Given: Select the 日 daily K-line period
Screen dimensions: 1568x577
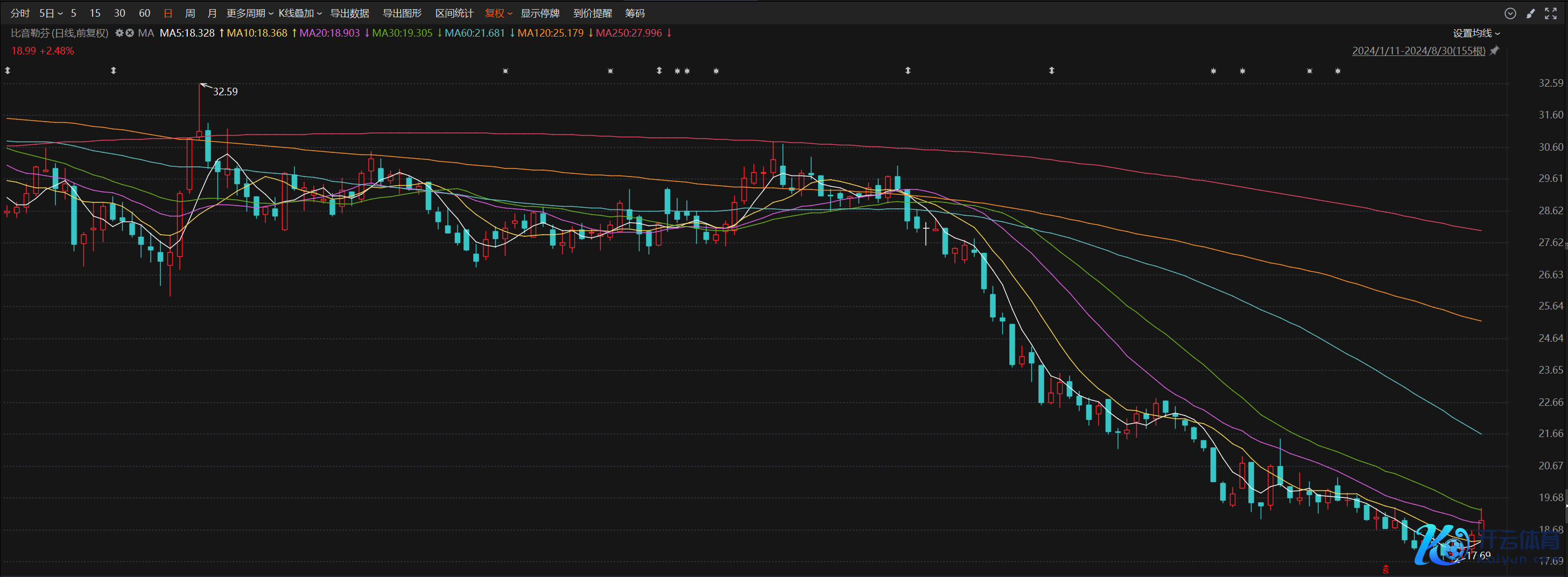Looking at the screenshot, I should point(168,13).
